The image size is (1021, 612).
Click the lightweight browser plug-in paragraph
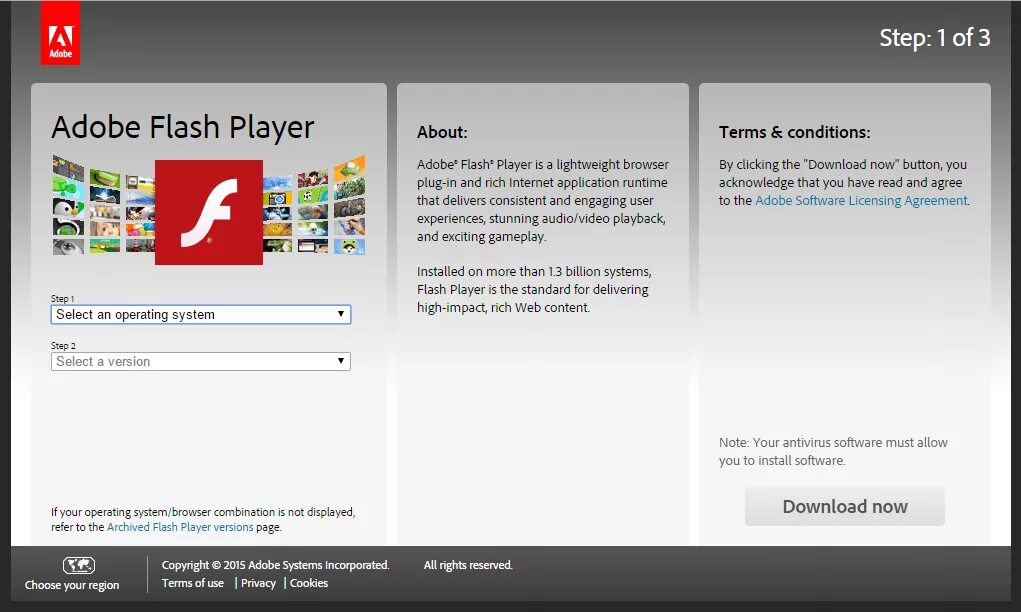click(x=543, y=201)
